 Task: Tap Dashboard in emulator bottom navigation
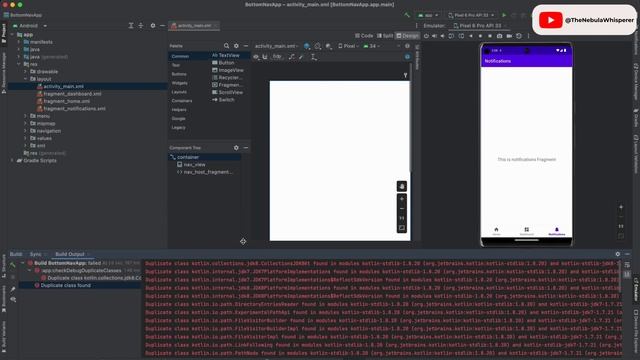[527, 231]
